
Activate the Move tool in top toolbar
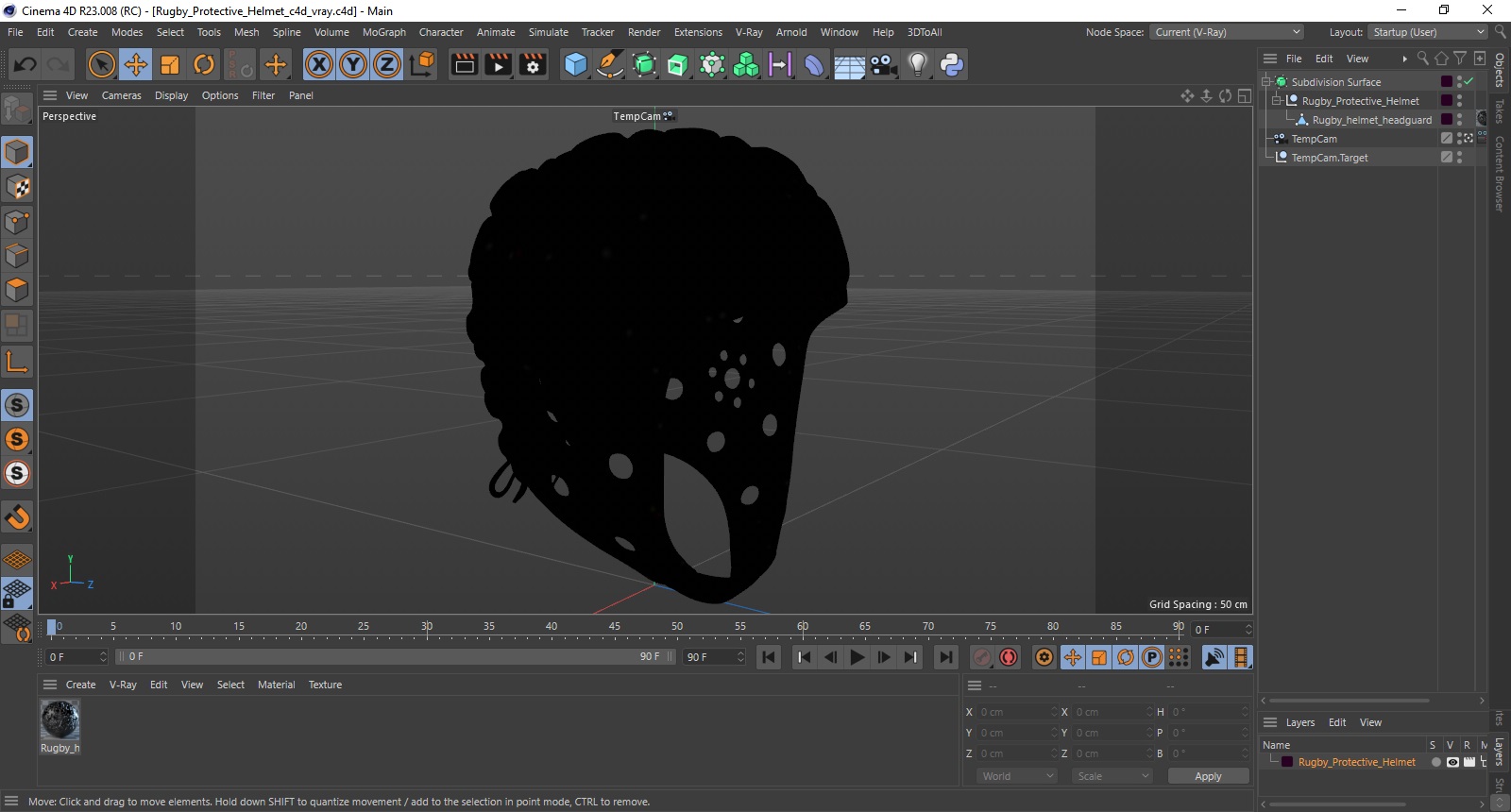click(x=136, y=64)
